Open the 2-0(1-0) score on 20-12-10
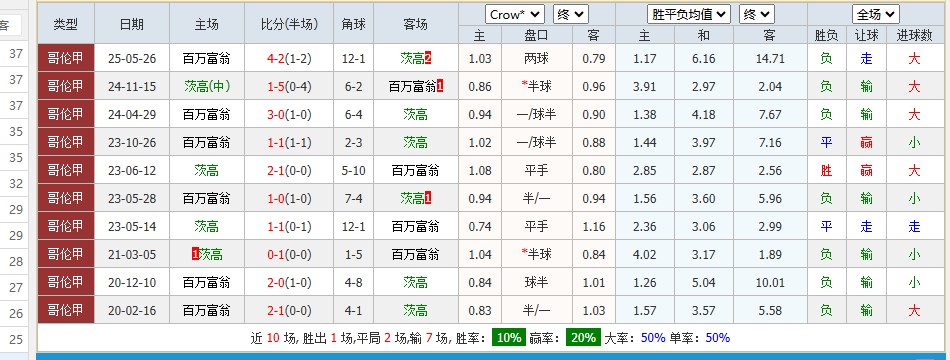950x360 pixels. (289, 282)
